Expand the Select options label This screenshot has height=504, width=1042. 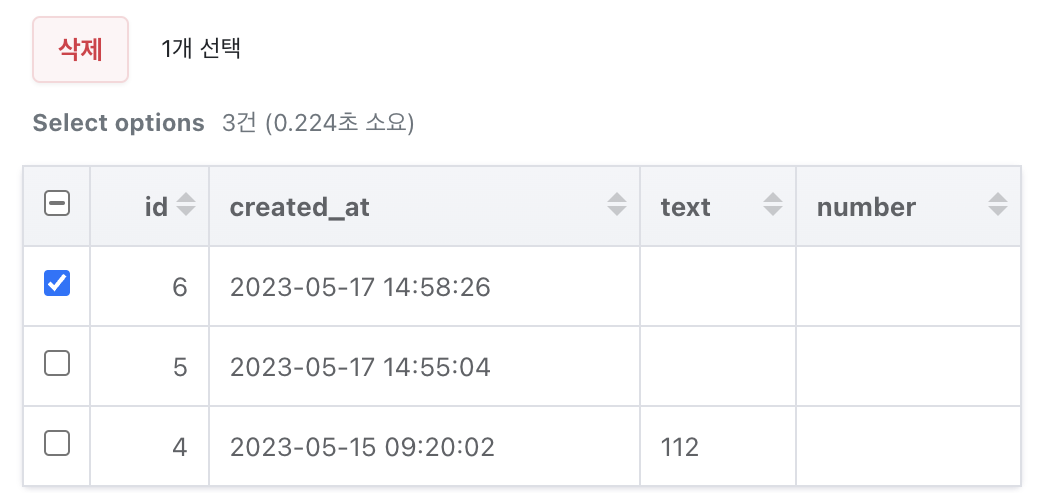click(118, 123)
